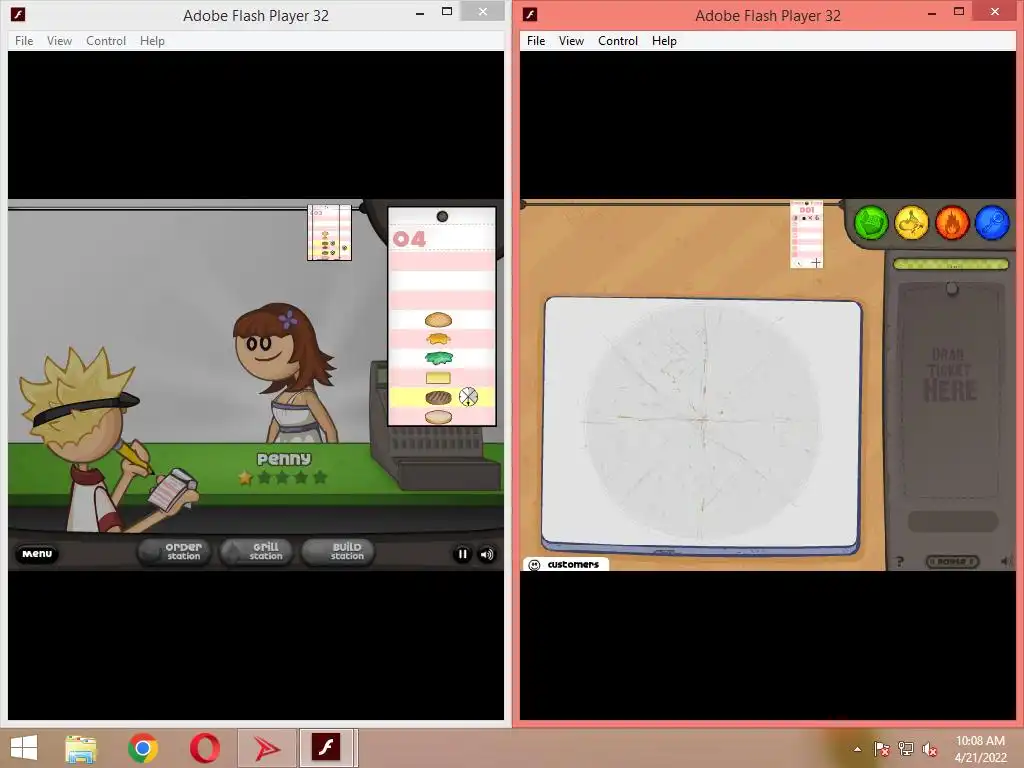Go to the orange flame Baking Station
Image resolution: width=1024 pixels, height=768 pixels.
[x=952, y=223]
